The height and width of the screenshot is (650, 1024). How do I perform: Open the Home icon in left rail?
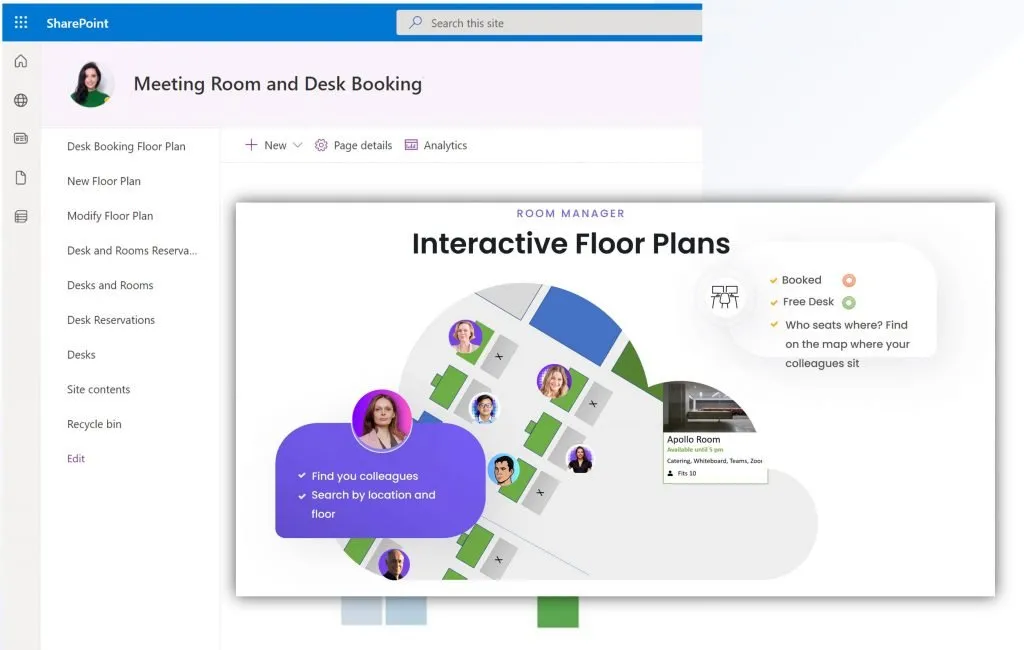[x=21, y=61]
